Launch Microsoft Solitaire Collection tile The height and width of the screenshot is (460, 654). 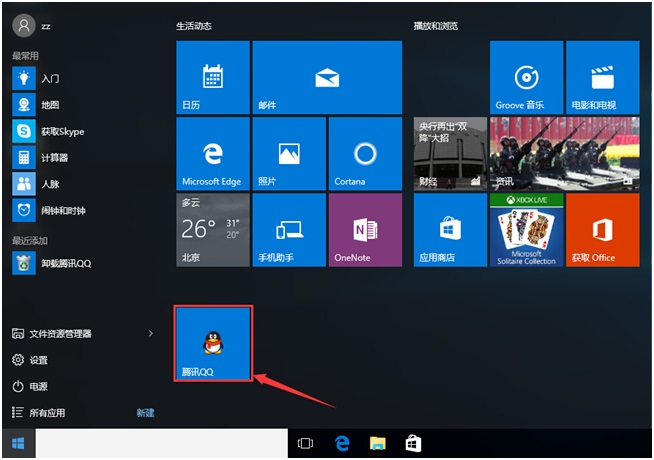coord(526,230)
